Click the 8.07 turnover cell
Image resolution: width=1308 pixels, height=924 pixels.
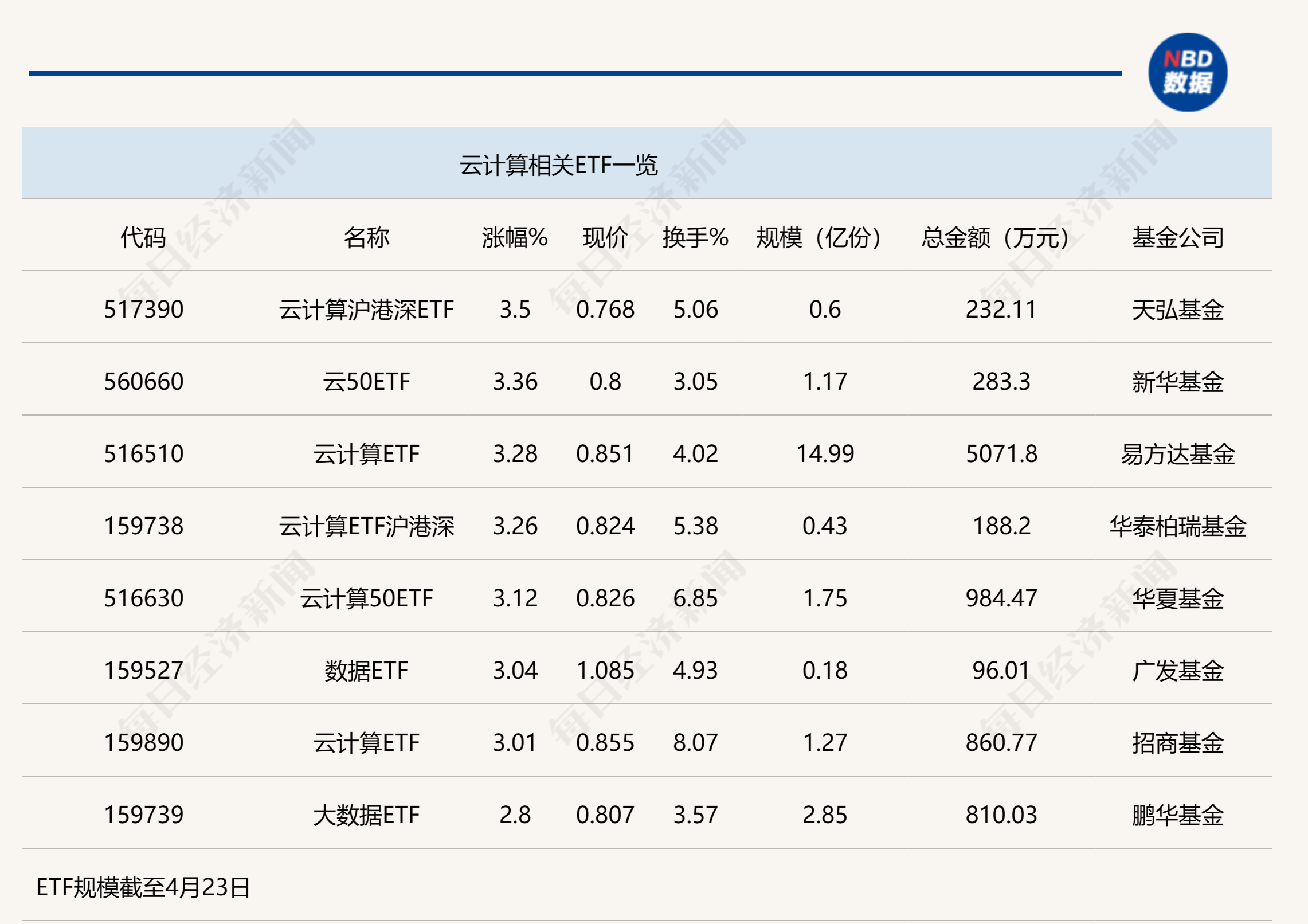(695, 743)
